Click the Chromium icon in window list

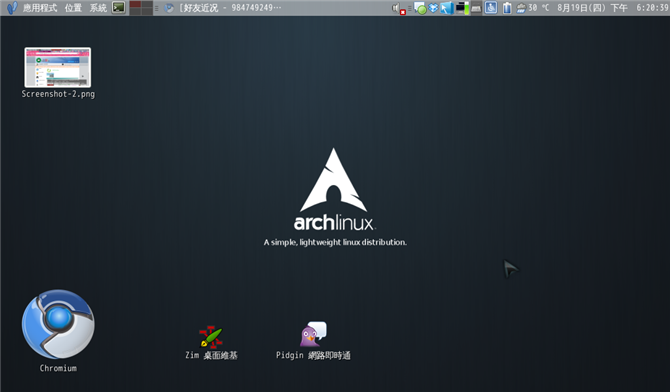point(169,8)
